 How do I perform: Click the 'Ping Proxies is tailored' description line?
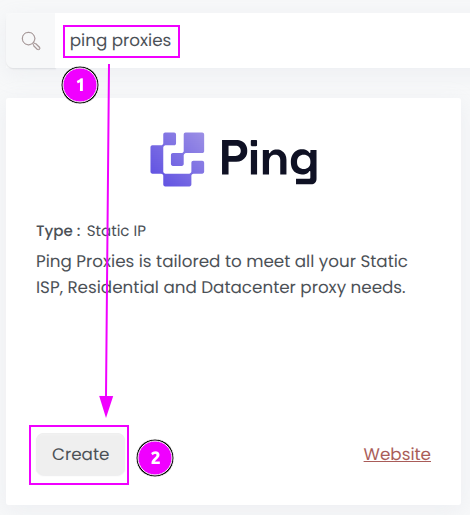[222, 261]
